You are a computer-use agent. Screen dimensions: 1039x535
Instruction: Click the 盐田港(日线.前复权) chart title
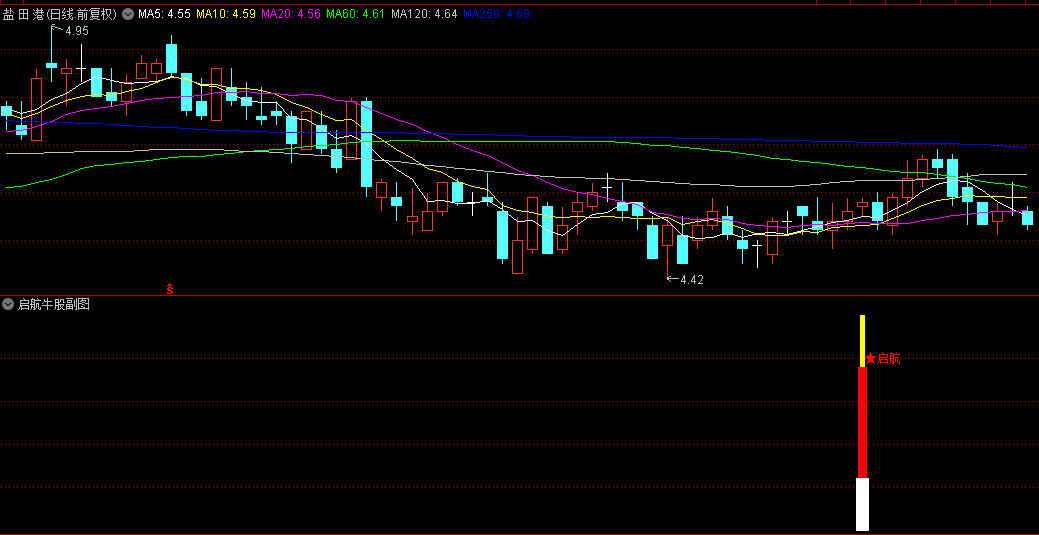point(60,14)
